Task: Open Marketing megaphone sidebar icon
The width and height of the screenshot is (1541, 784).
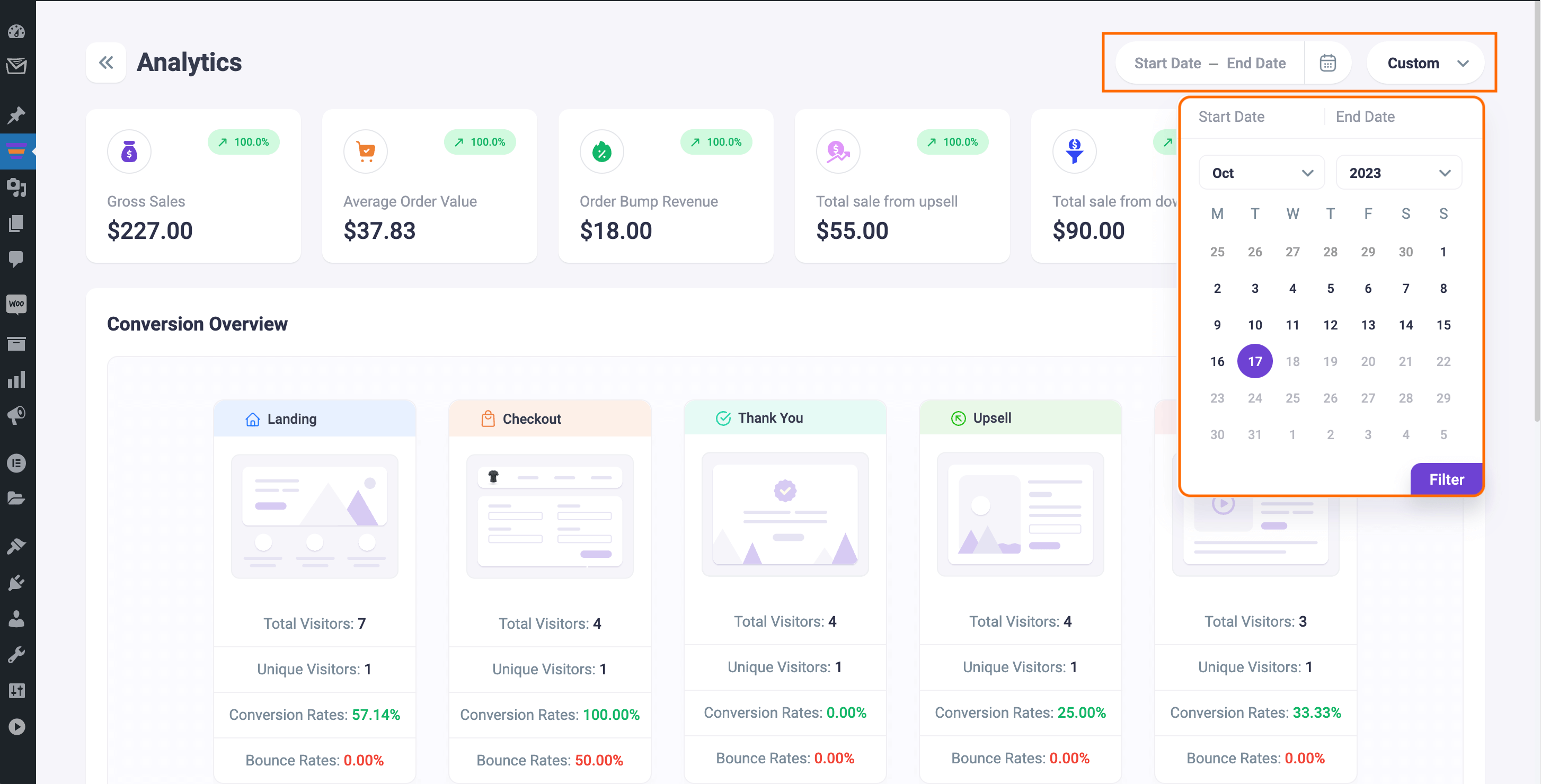Action: [x=17, y=415]
